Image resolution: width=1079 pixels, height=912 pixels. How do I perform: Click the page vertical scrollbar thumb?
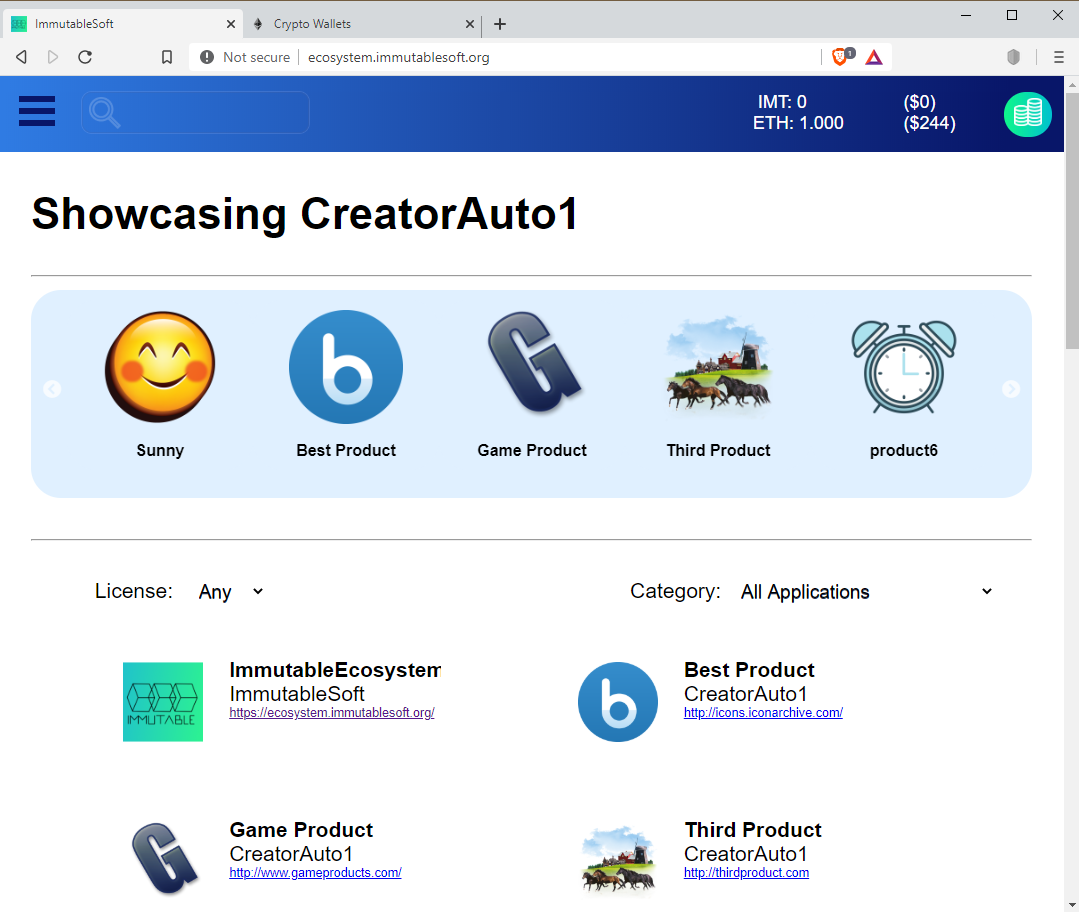click(1071, 220)
